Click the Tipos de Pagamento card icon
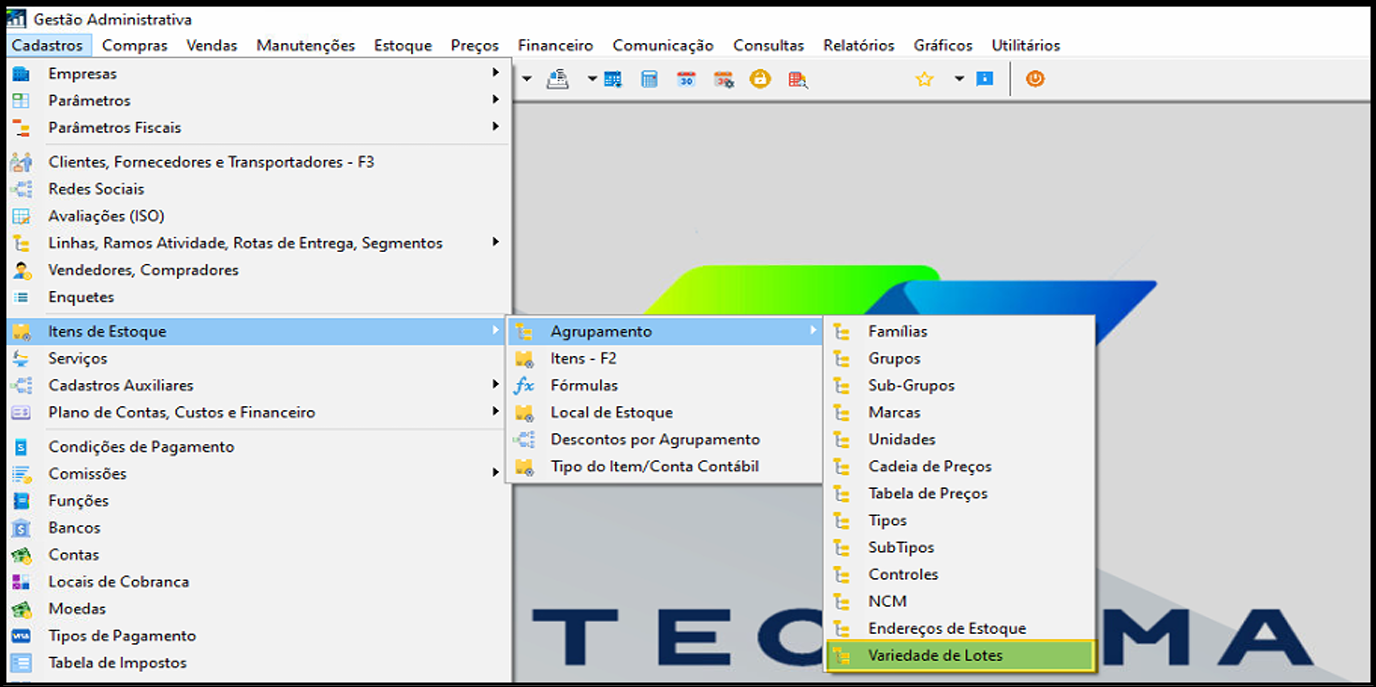 click(21, 636)
